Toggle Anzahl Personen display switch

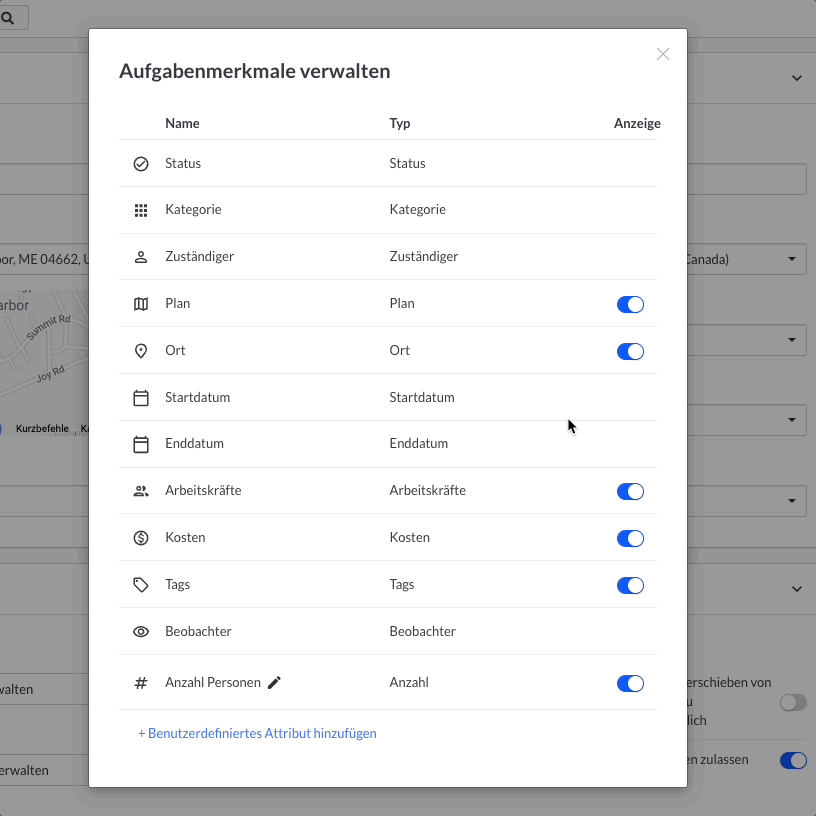coord(630,684)
